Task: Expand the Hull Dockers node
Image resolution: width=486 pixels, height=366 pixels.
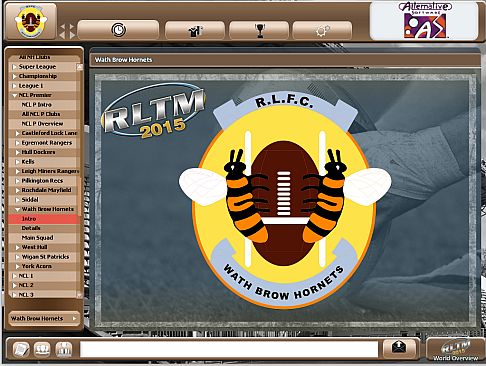Action: pyautogui.click(x=18, y=152)
